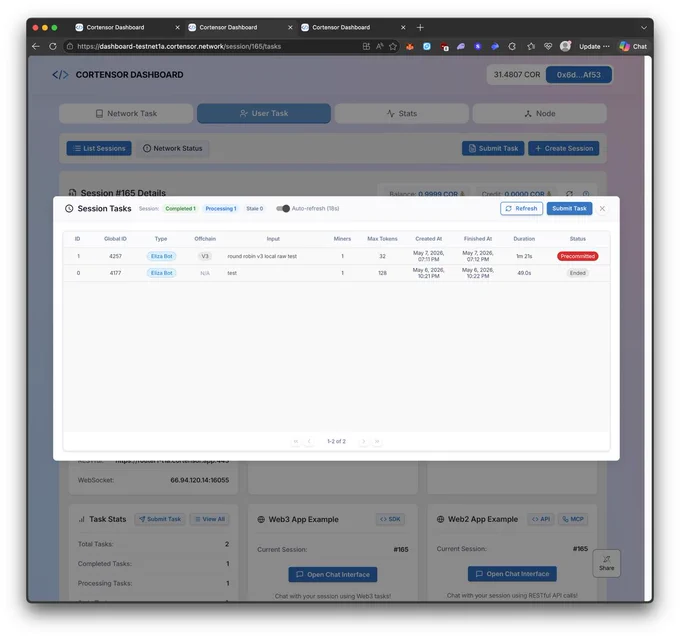Click View All in Task Stats
Viewport: 680px width, 638px height.
pos(210,519)
